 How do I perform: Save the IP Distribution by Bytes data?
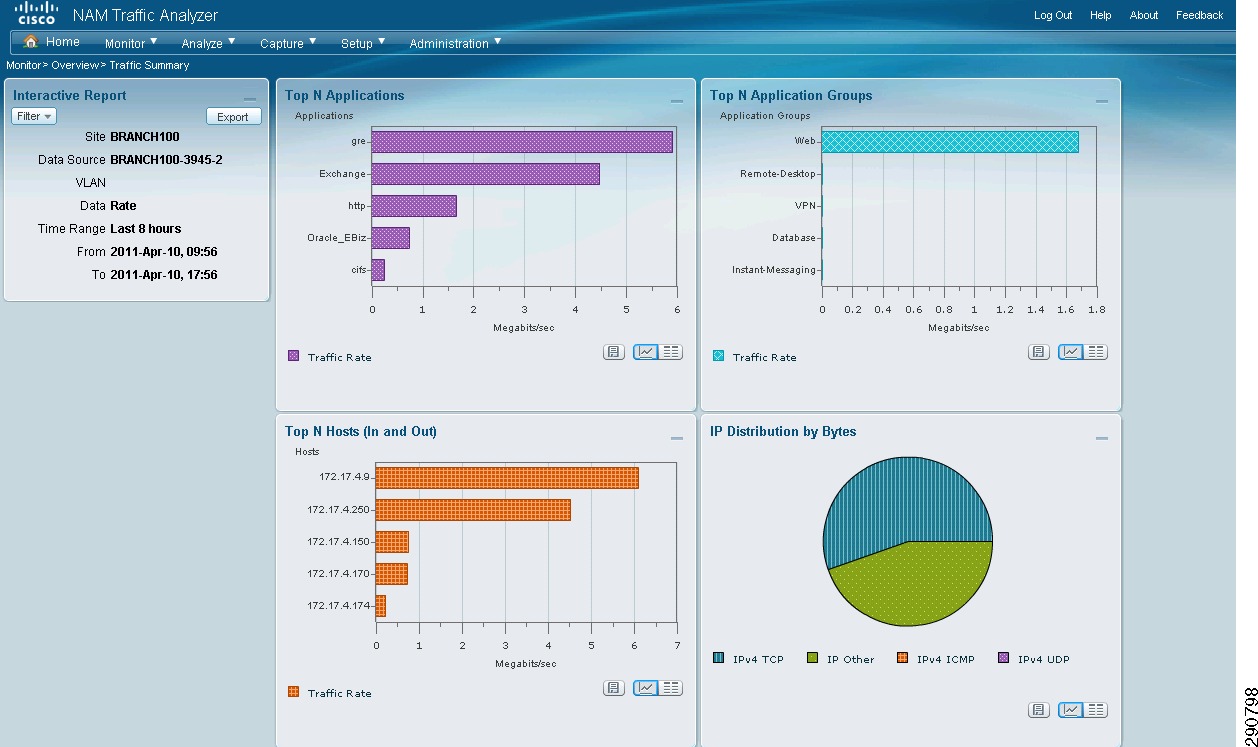(1039, 710)
